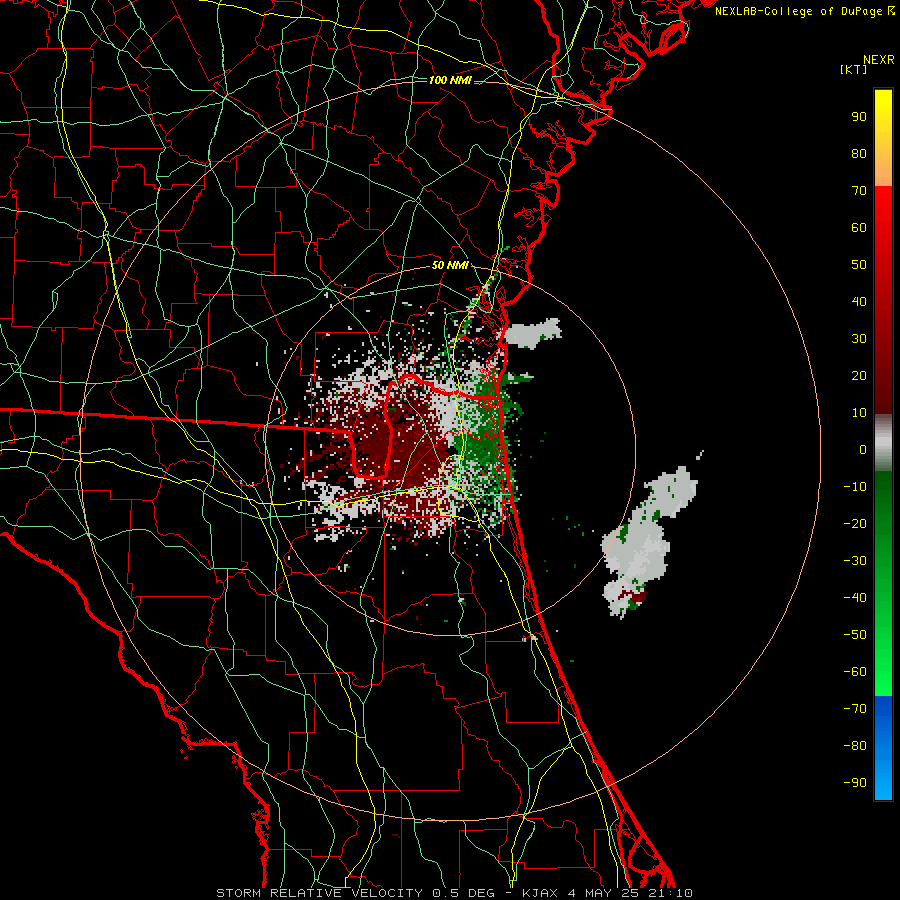Pick the blue segment of the color bar

coord(883,747)
